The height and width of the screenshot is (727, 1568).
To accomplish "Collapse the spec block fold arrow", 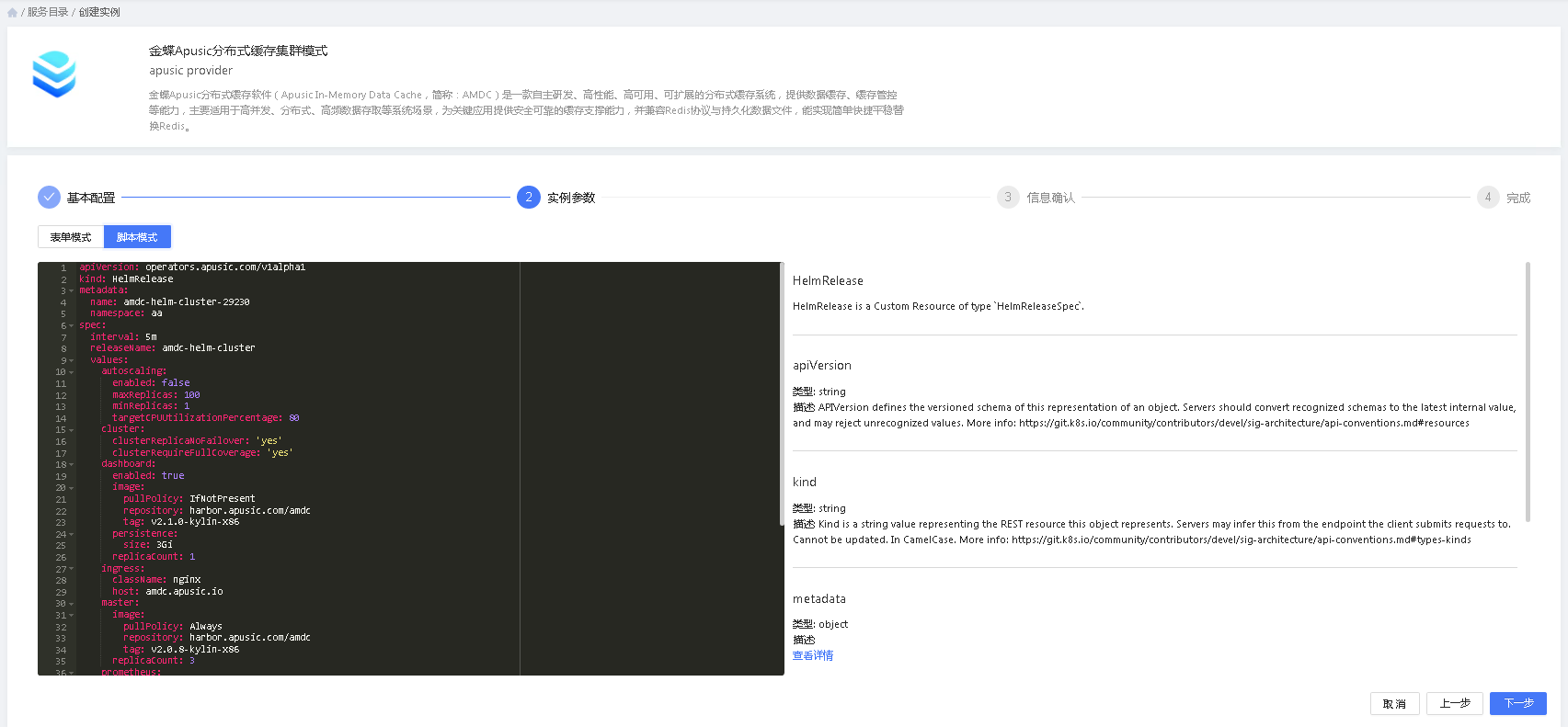I will pyautogui.click(x=72, y=326).
